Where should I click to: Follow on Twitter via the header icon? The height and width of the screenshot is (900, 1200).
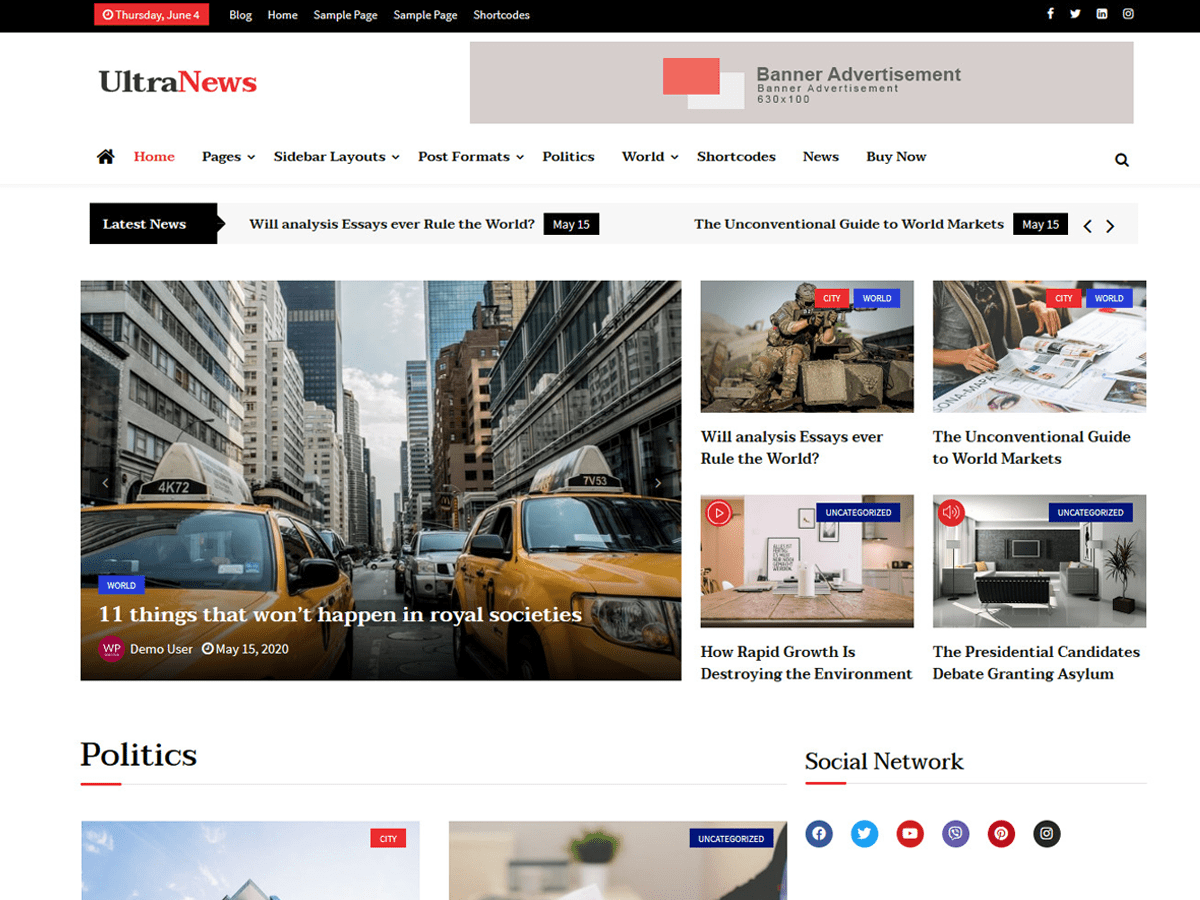coord(1075,14)
